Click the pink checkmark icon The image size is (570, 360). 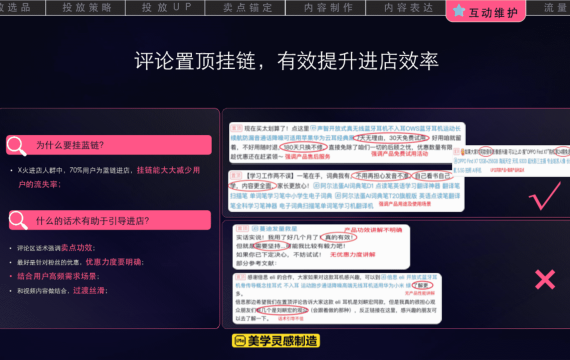click(545, 196)
